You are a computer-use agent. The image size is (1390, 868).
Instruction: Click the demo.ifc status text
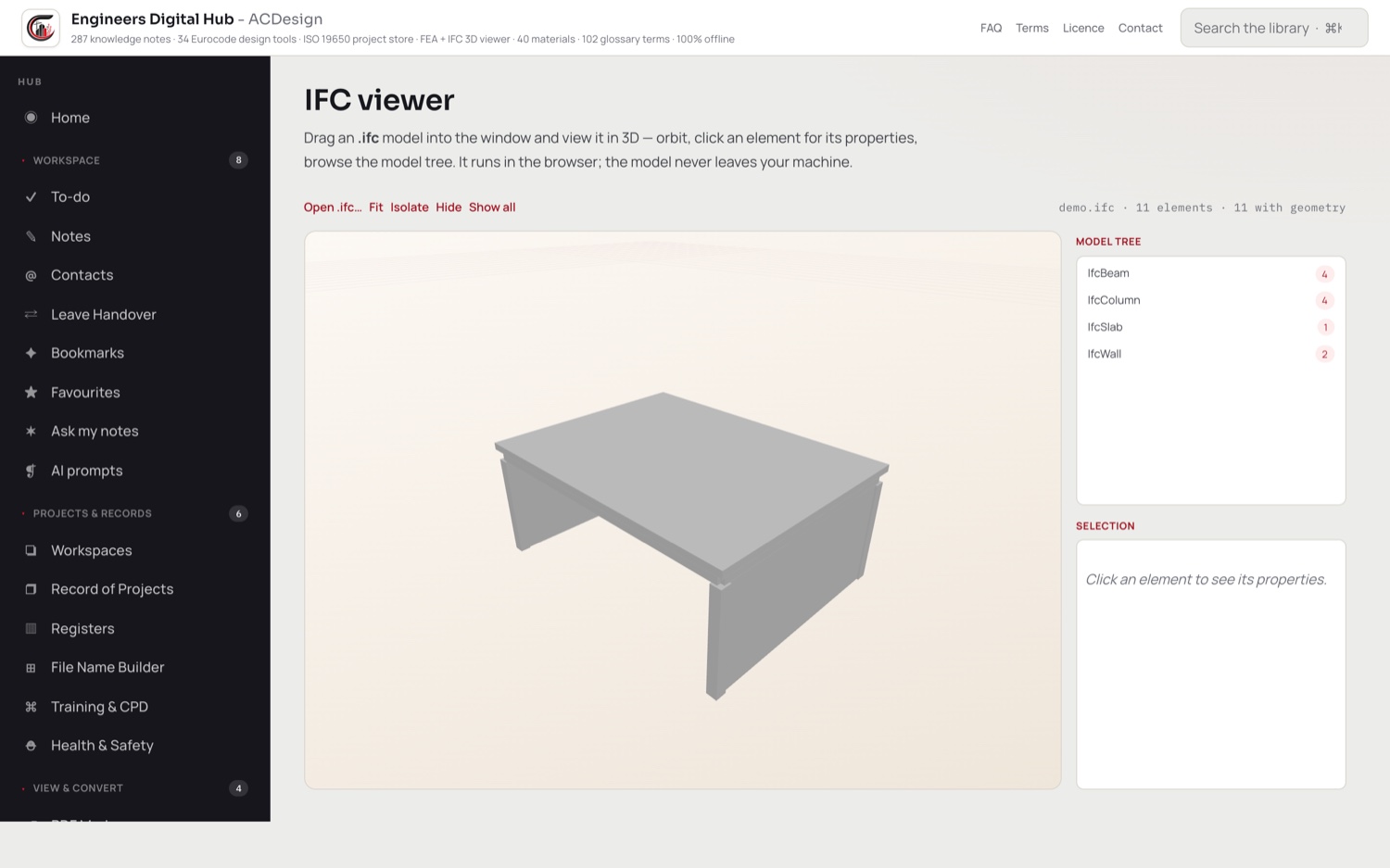1202,208
